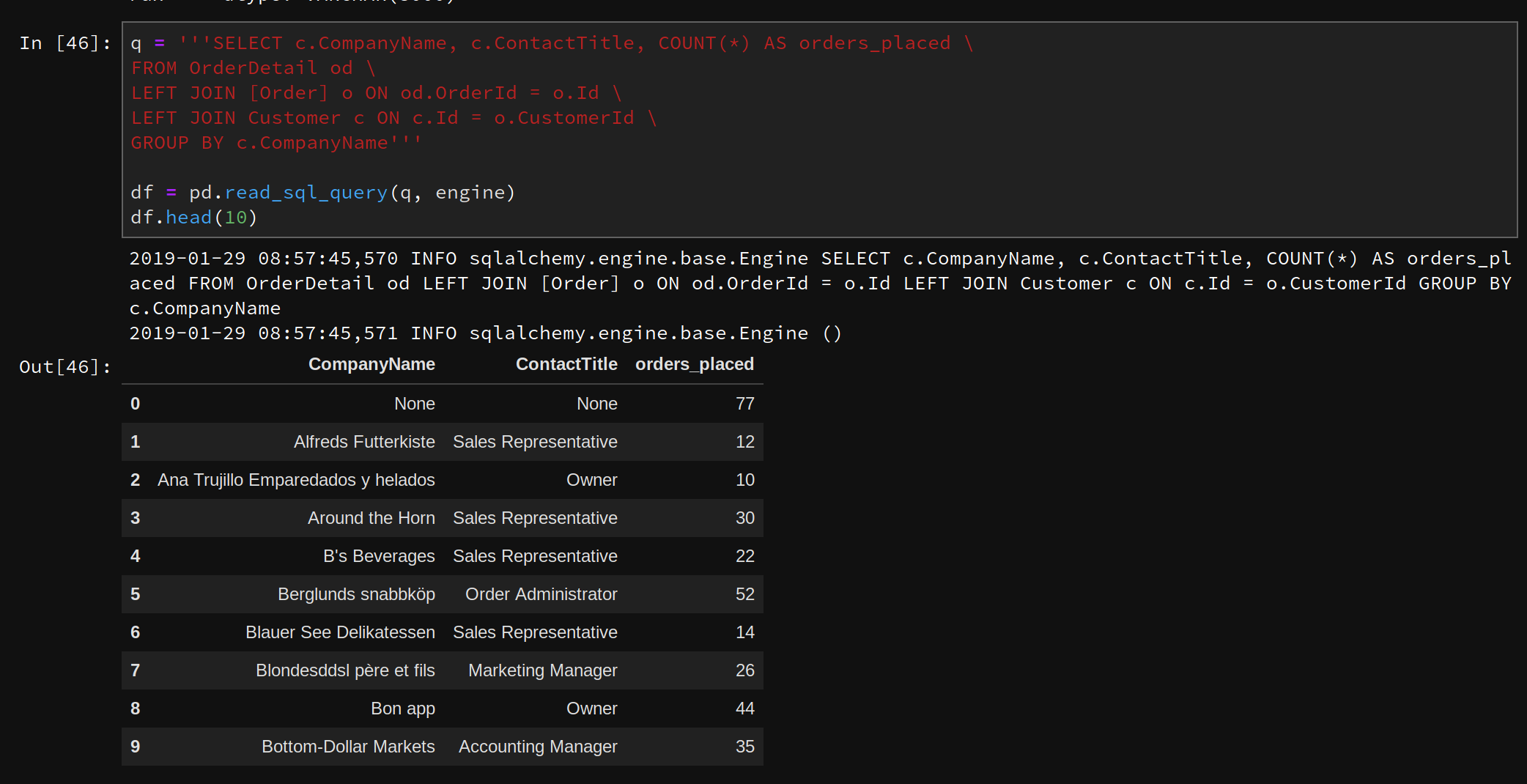Click the 'Around the Horn' cell
The width and height of the screenshot is (1527, 784).
tap(371, 518)
